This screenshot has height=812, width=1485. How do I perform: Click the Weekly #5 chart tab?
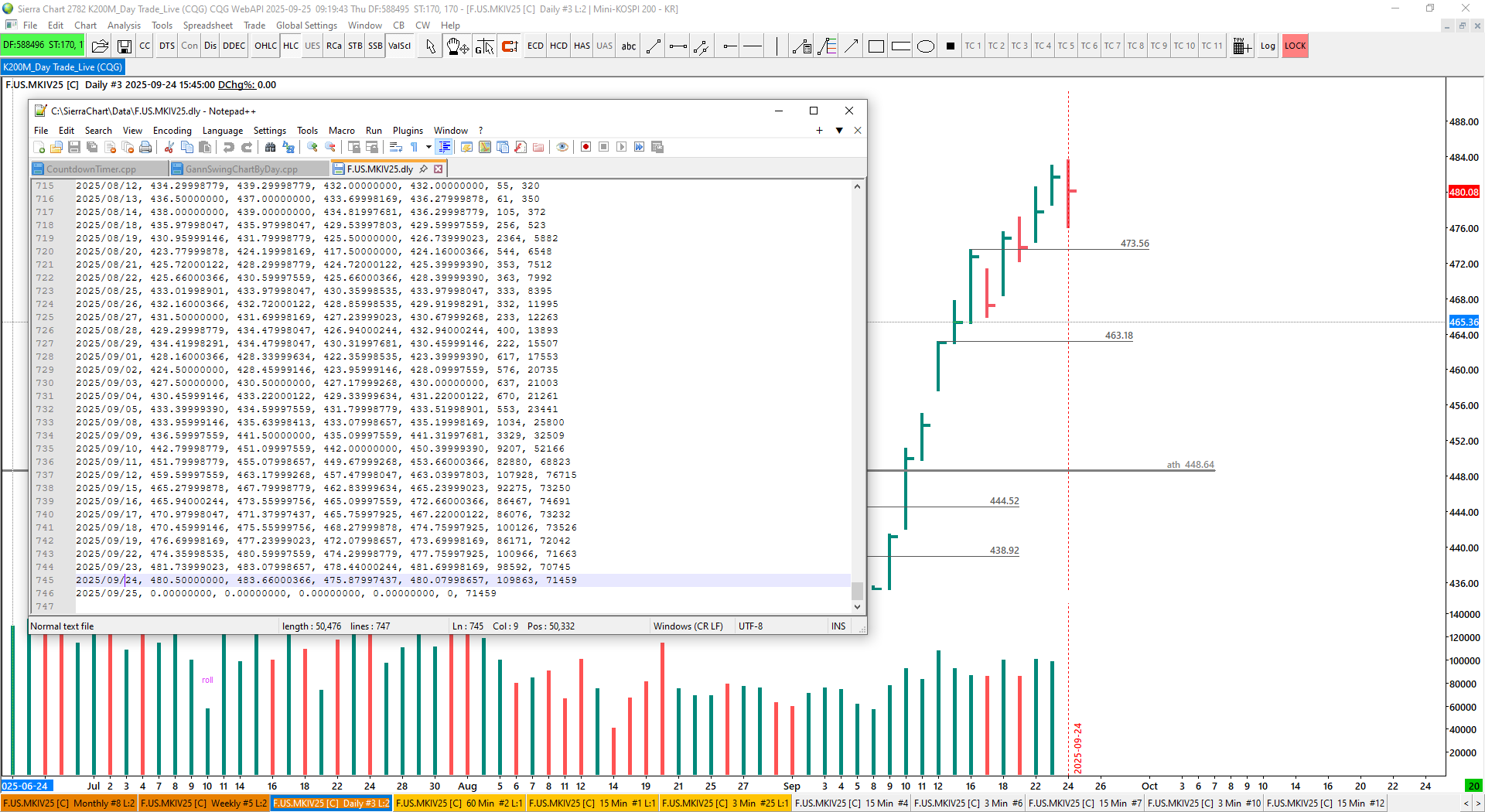click(204, 803)
